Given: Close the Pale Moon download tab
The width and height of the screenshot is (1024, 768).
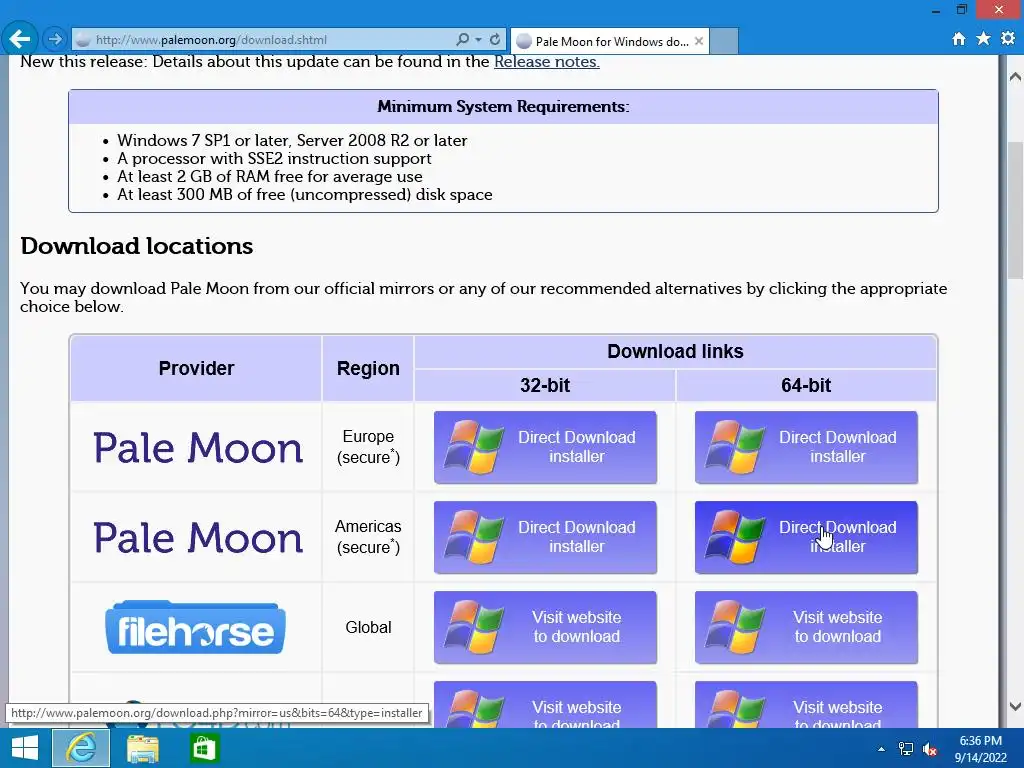Looking at the screenshot, I should 699,41.
